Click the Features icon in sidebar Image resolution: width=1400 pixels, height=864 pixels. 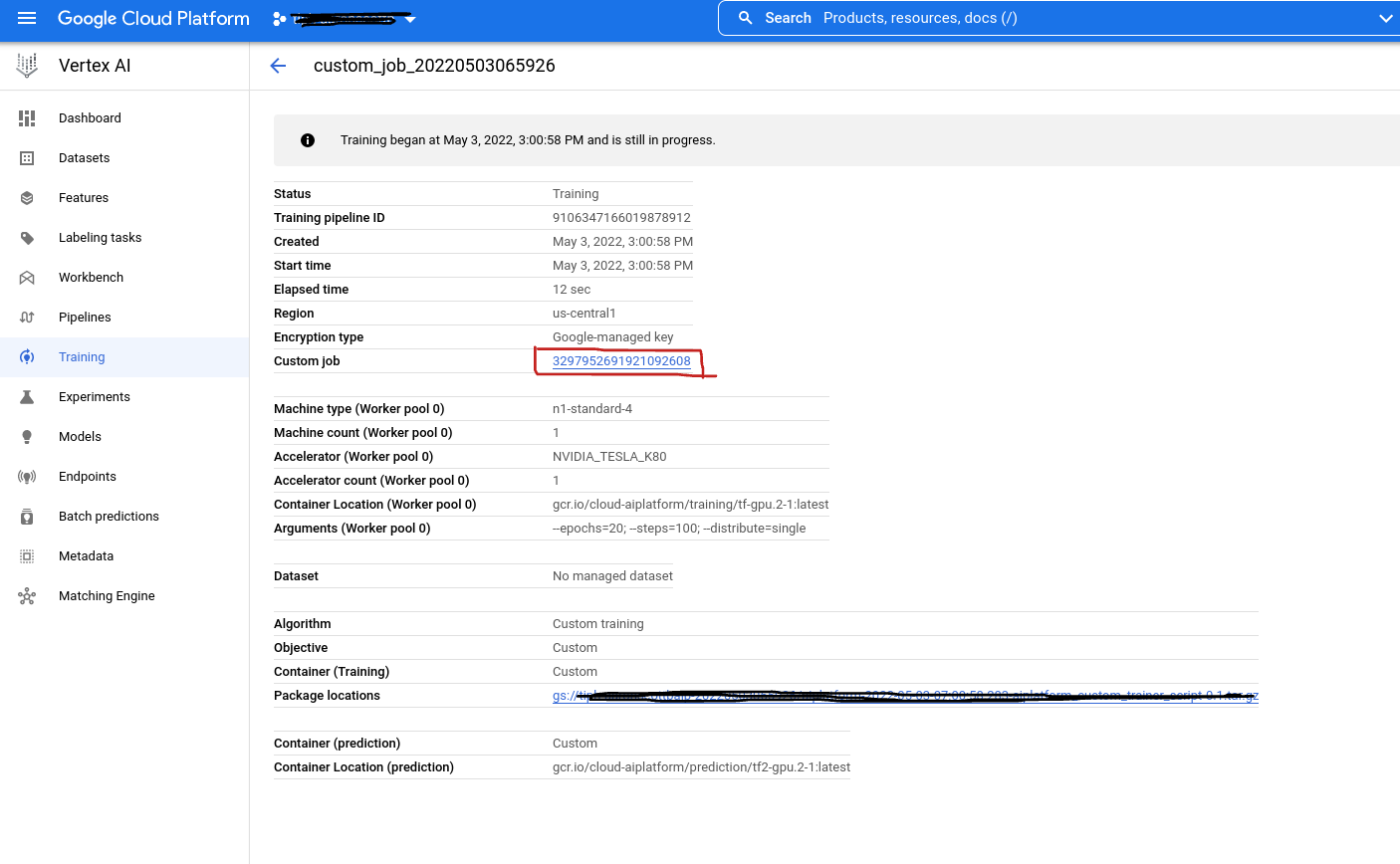pyautogui.click(x=27, y=198)
